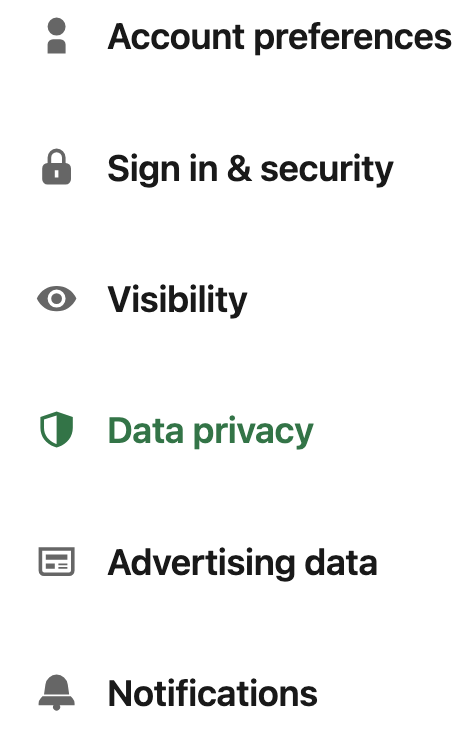Click the 'Visibility' text label
Screen dimensions: 474x740
click(178, 300)
